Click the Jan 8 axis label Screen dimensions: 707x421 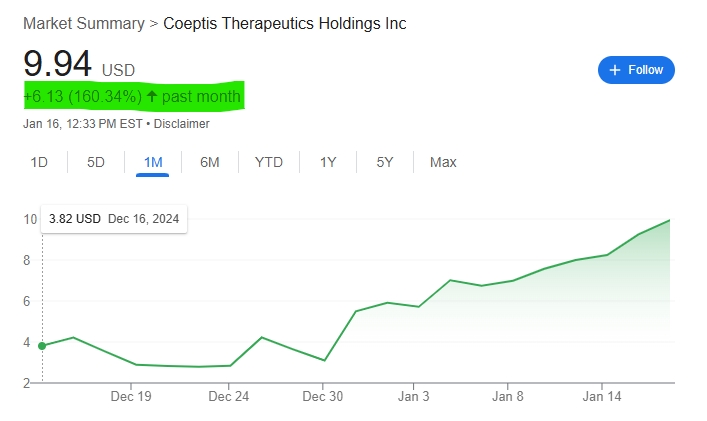[x=508, y=397]
